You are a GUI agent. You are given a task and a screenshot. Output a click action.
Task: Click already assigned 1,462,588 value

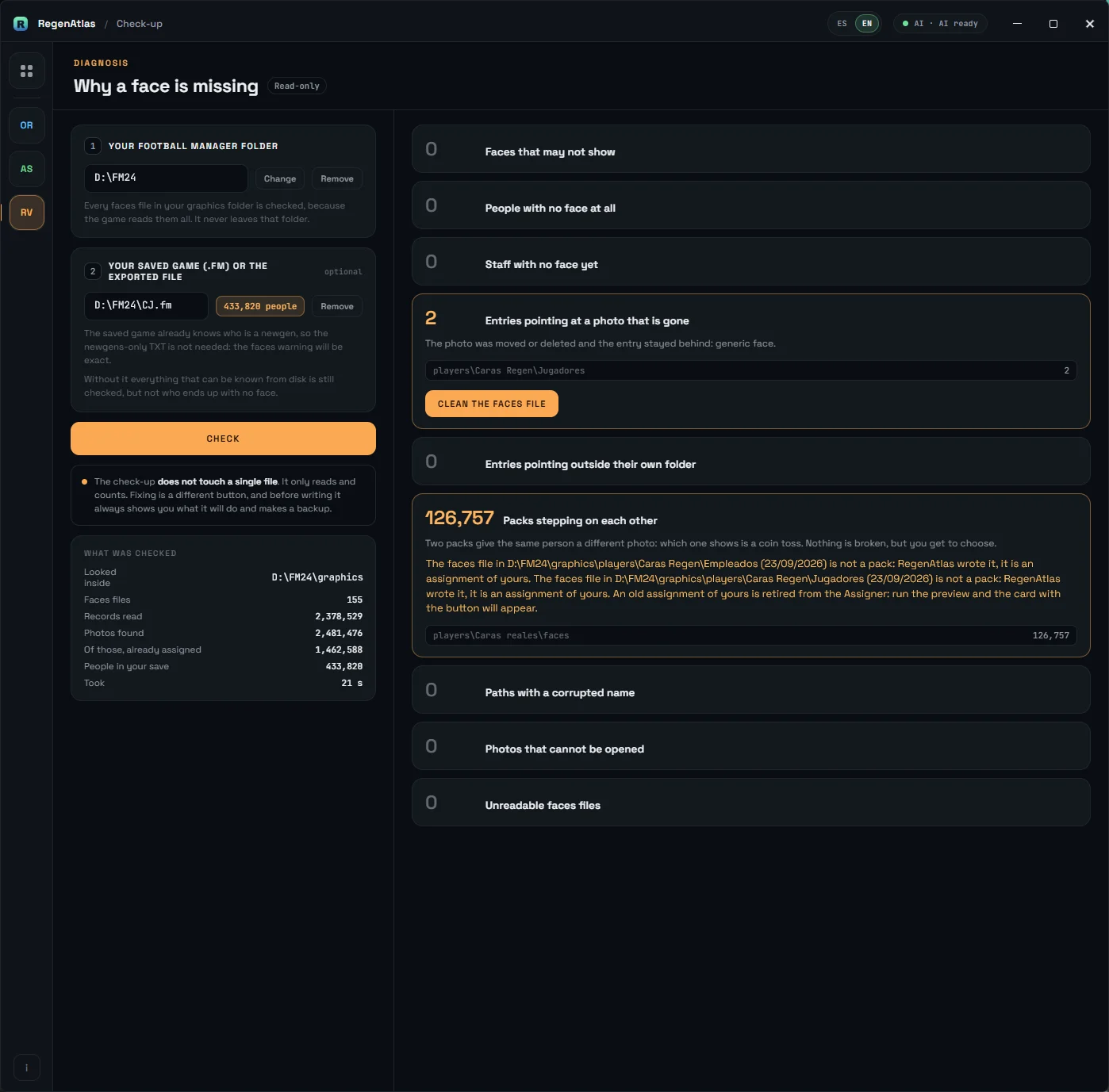click(x=339, y=649)
